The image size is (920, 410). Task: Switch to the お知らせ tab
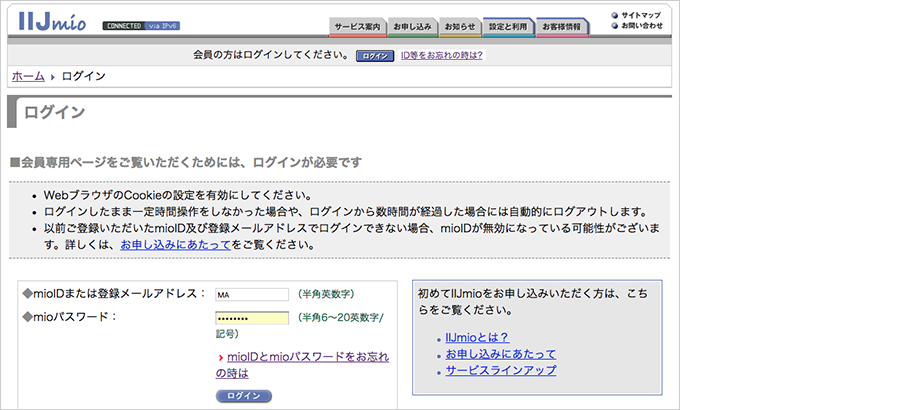(459, 27)
